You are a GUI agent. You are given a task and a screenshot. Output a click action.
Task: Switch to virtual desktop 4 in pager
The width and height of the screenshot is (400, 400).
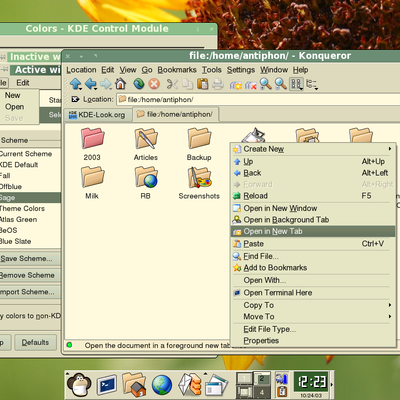[262, 392]
